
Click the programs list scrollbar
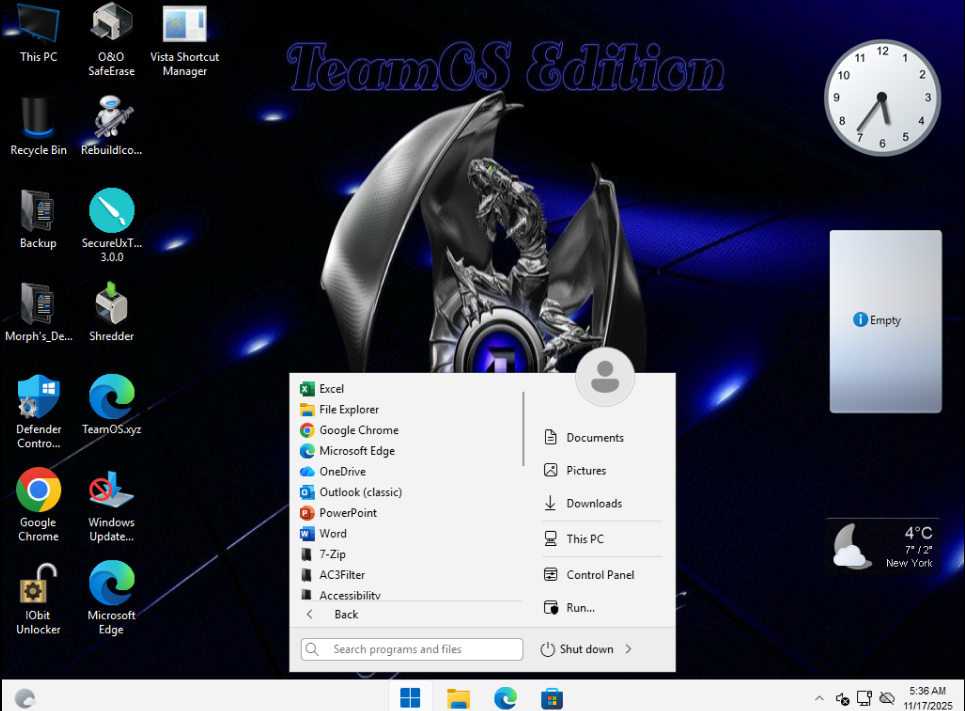pyautogui.click(x=523, y=430)
